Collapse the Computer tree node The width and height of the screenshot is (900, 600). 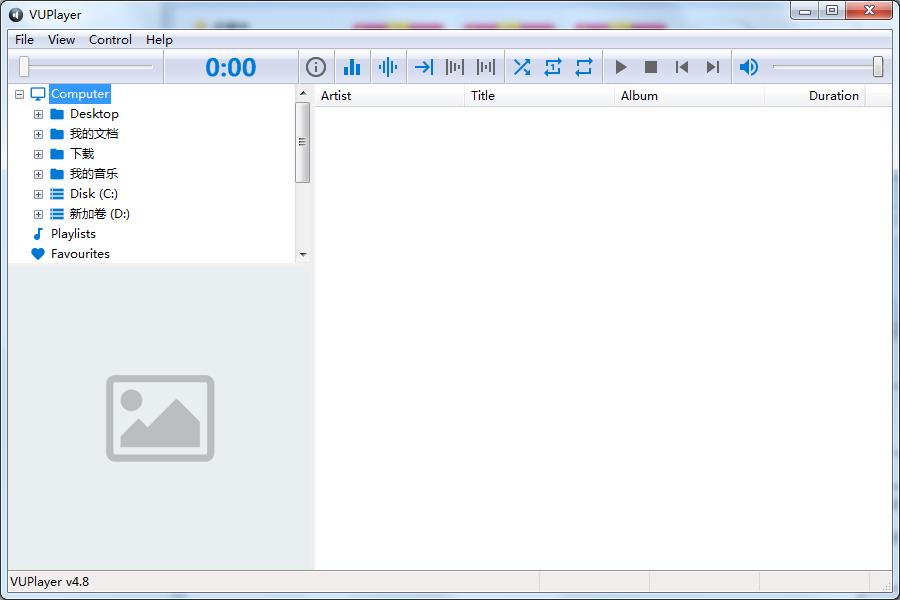pyautogui.click(x=19, y=94)
